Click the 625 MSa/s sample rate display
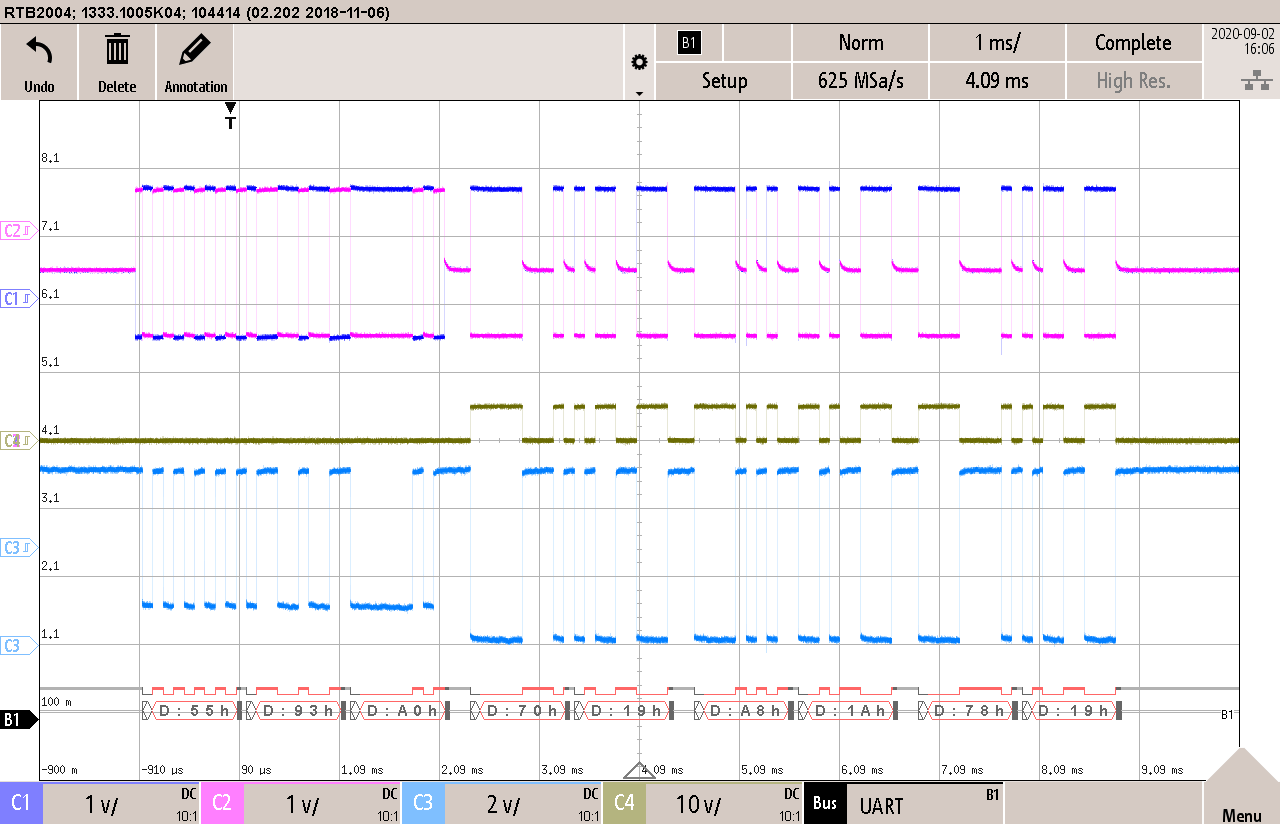Viewport: 1280px width, 824px height. click(860, 80)
